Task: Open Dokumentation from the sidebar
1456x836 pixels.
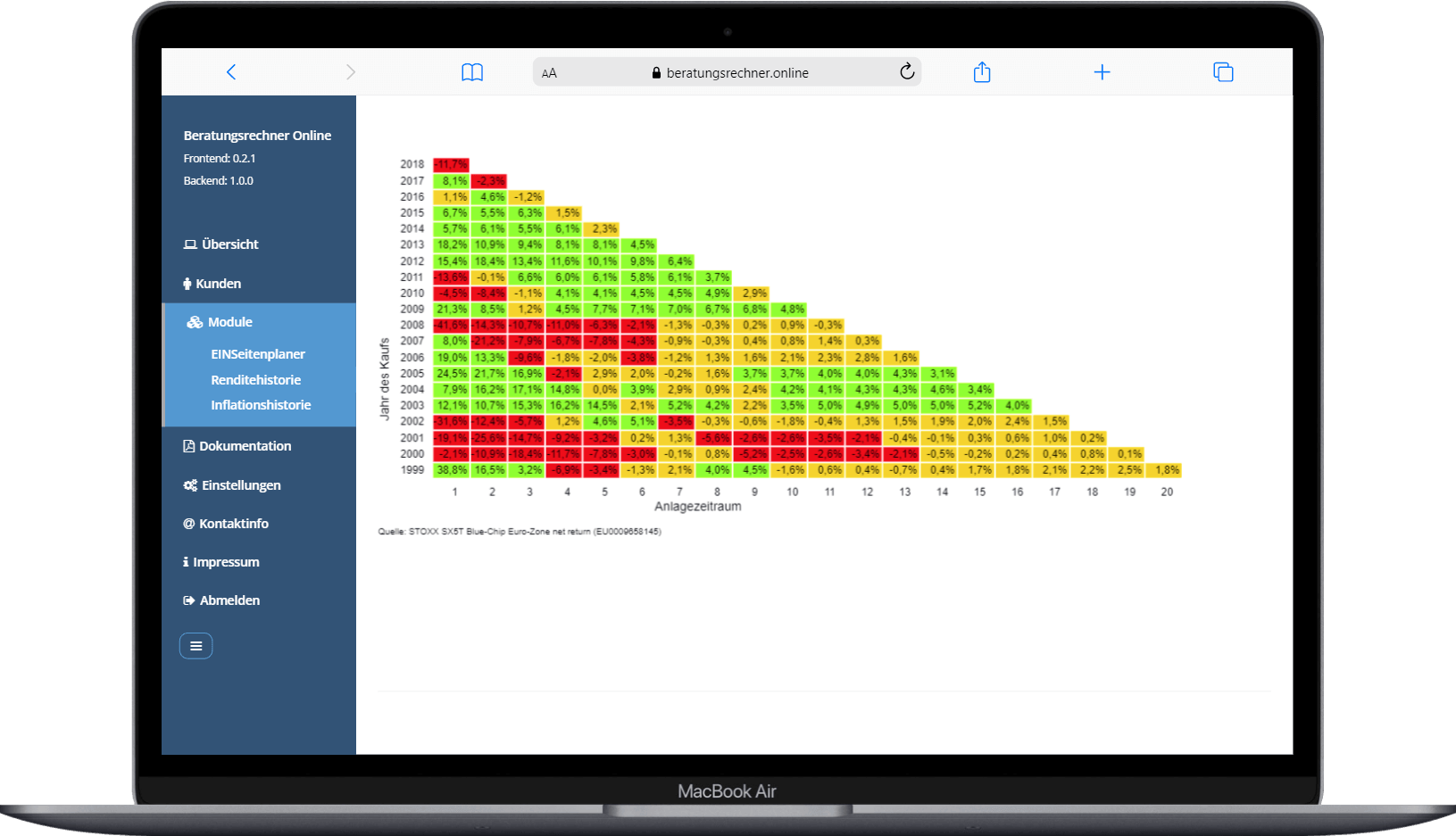Action: pyautogui.click(x=245, y=446)
